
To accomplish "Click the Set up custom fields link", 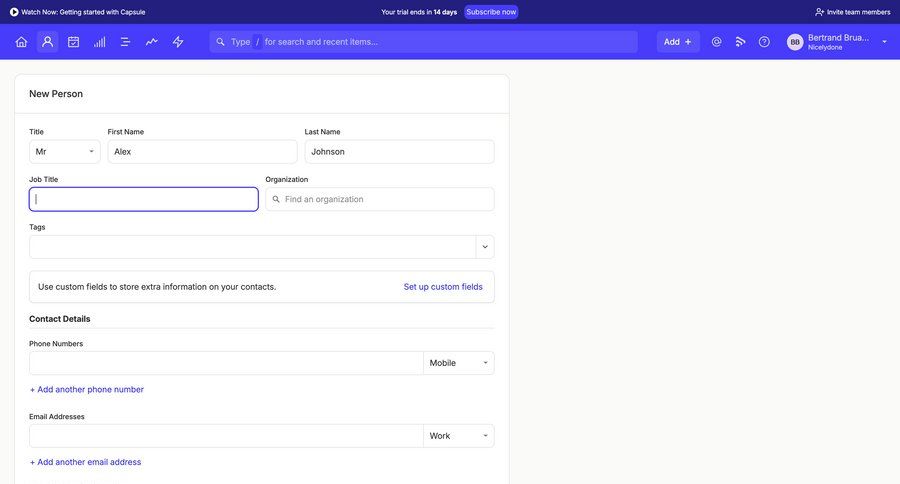I will coord(443,287).
